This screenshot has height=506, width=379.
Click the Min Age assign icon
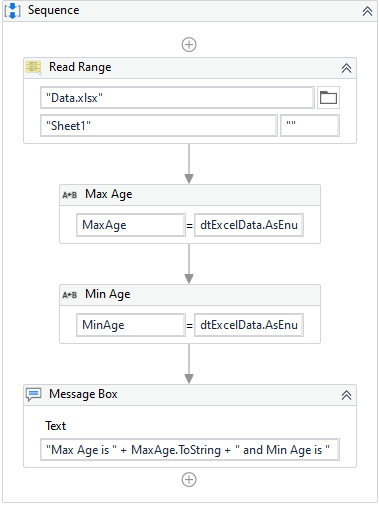pyautogui.click(x=69, y=295)
